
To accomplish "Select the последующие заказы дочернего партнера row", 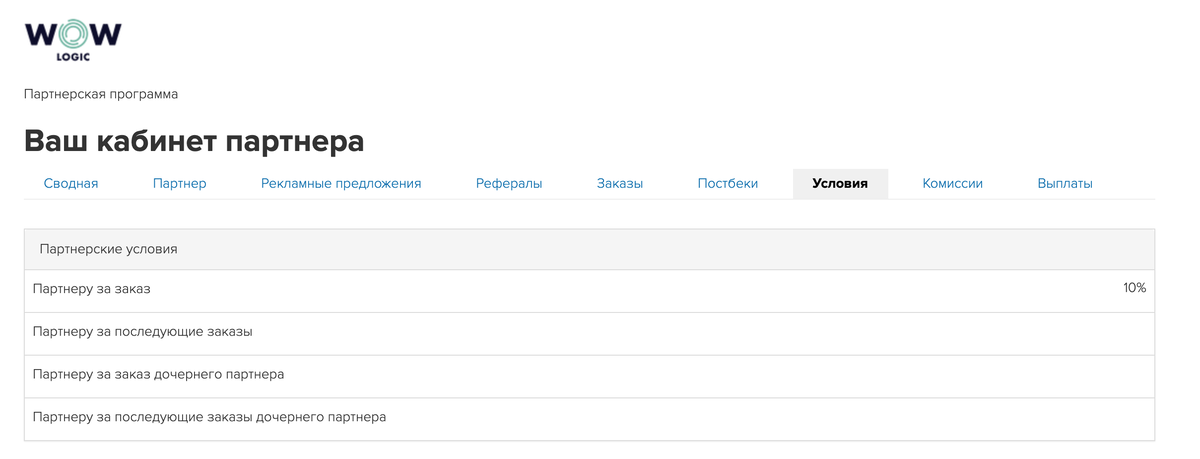I will point(590,417).
